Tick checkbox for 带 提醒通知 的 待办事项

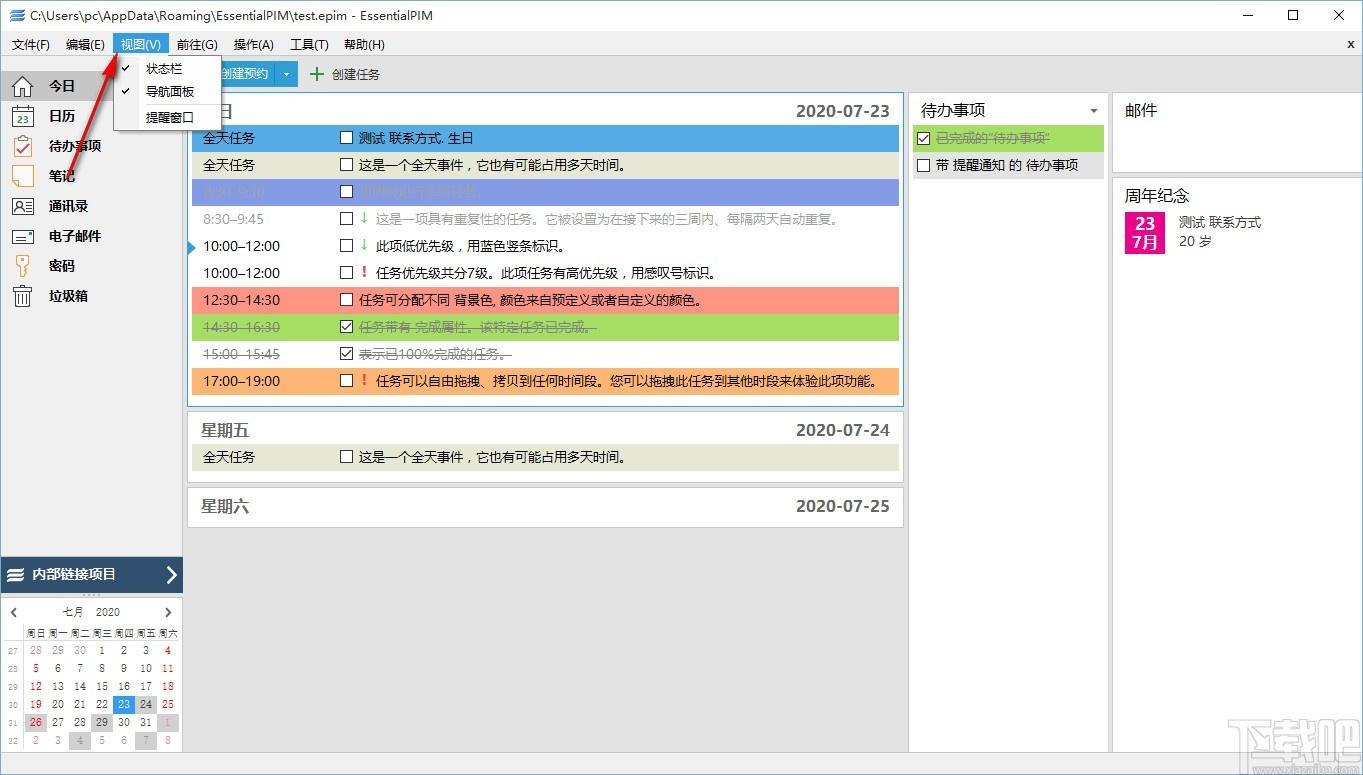coord(923,165)
